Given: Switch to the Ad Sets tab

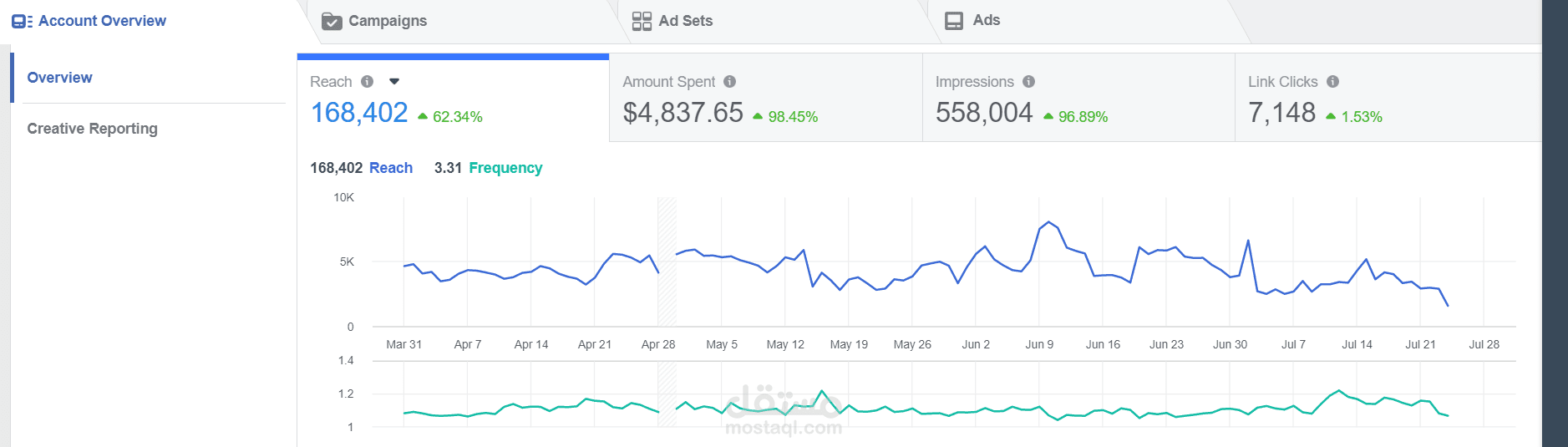Looking at the screenshot, I should (x=685, y=21).
